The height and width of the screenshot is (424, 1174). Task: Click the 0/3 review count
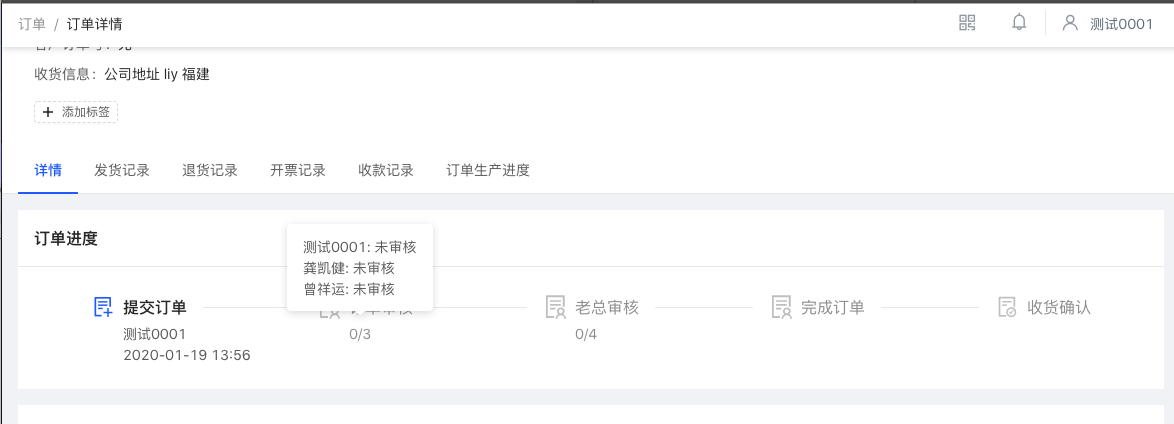pyautogui.click(x=360, y=334)
